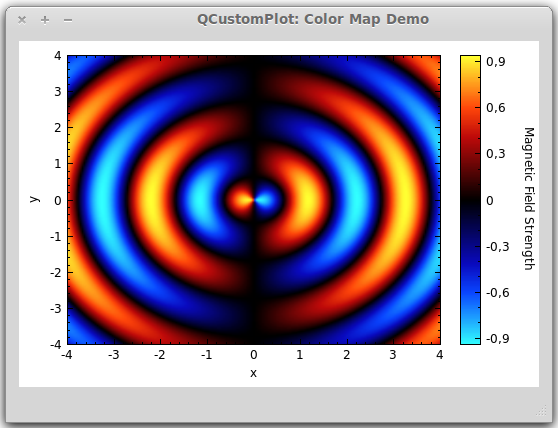Click the y-axis tick label '3'
558x428 pixels.
pyautogui.click(x=58, y=92)
